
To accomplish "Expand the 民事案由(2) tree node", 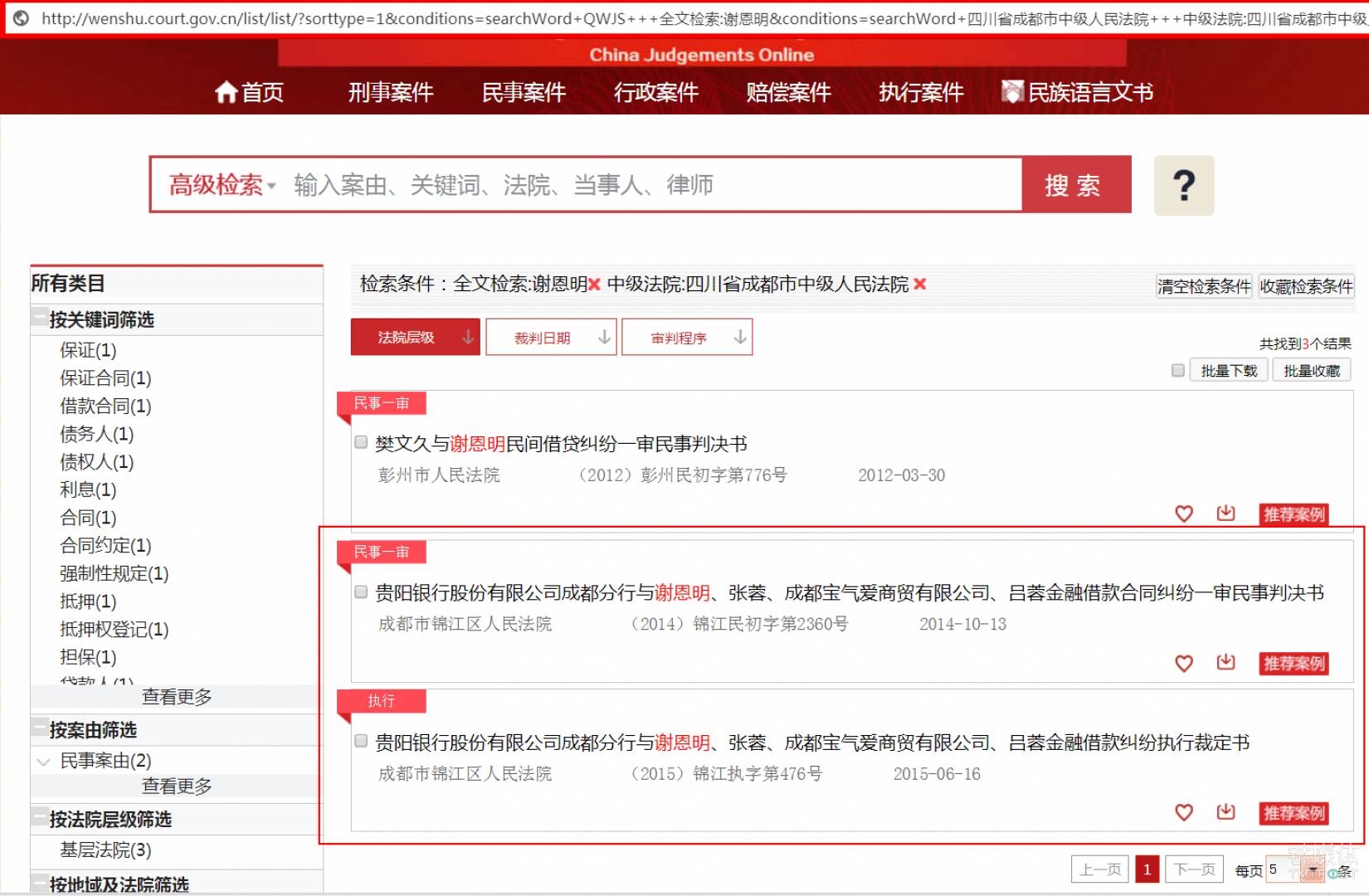I will [43, 761].
